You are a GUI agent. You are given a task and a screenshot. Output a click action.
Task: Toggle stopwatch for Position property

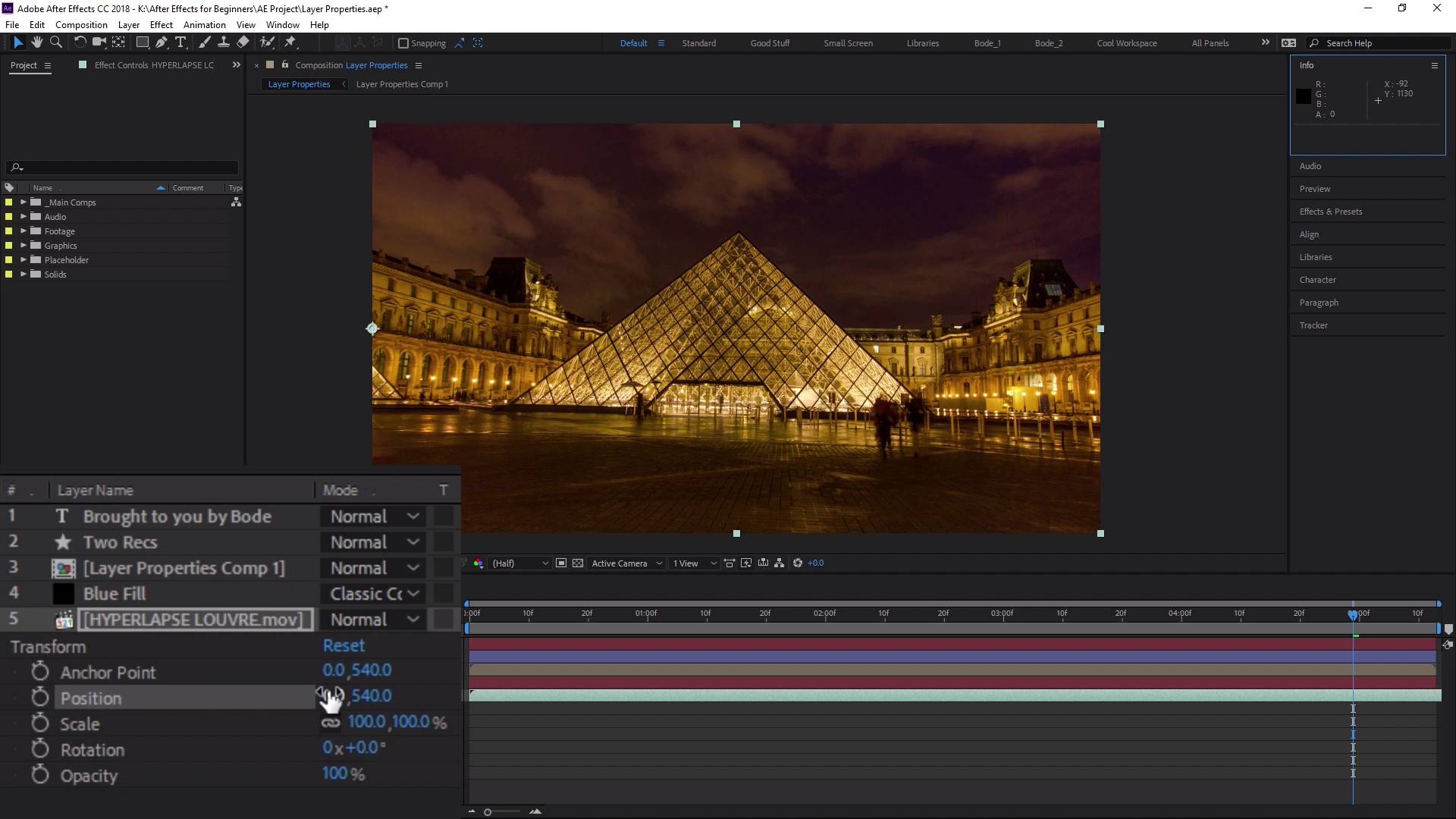pos(40,697)
